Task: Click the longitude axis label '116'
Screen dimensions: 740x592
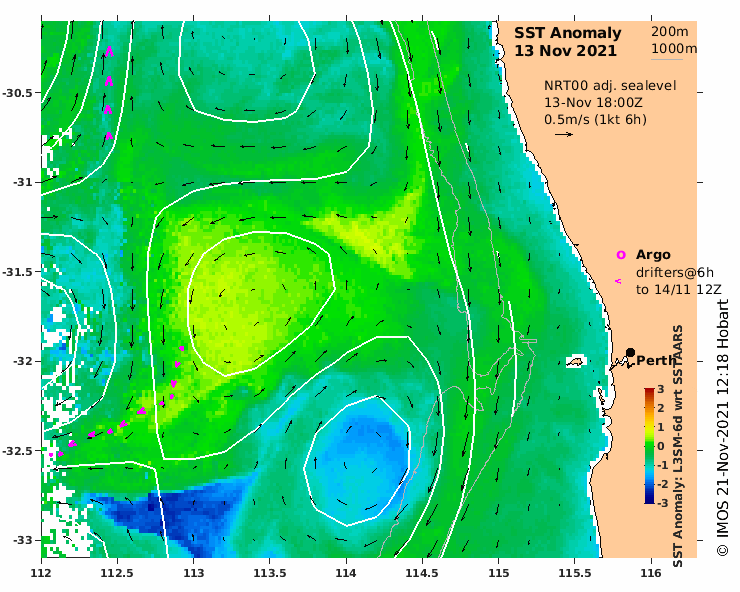Action: point(651,573)
